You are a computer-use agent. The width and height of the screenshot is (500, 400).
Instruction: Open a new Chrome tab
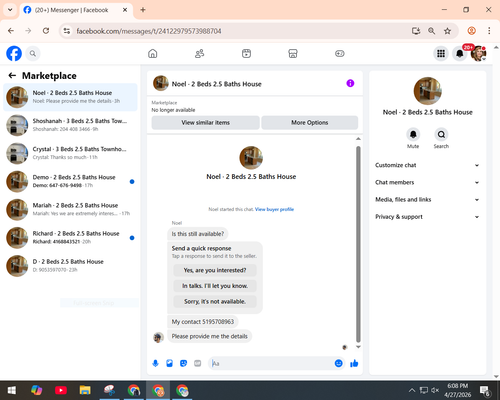tap(143, 10)
